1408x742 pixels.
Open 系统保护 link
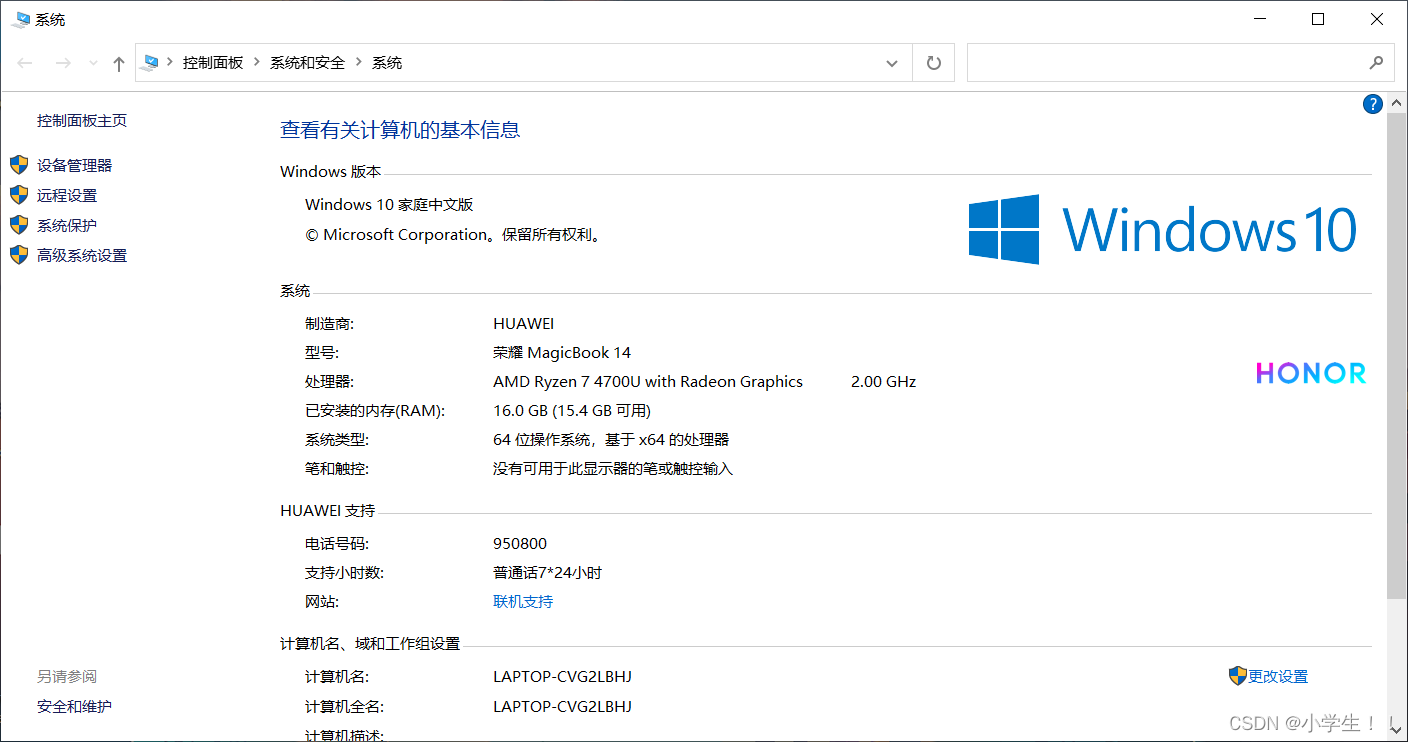pos(67,225)
